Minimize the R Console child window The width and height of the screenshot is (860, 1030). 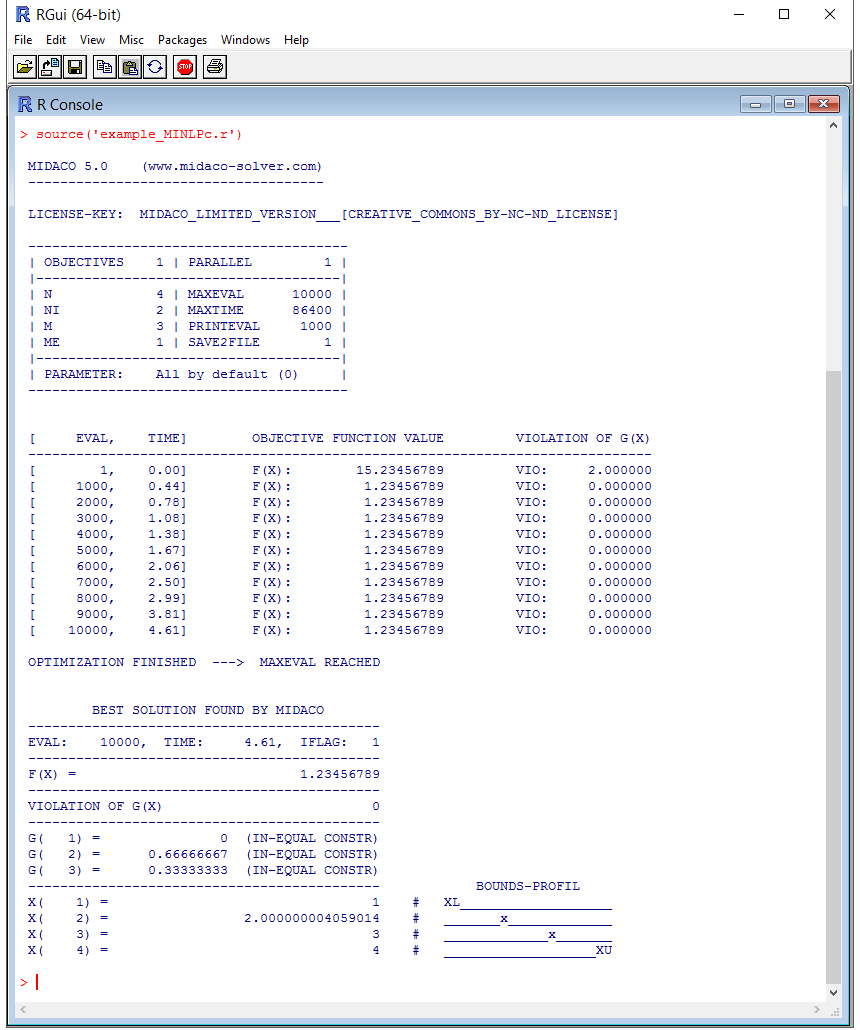(756, 104)
